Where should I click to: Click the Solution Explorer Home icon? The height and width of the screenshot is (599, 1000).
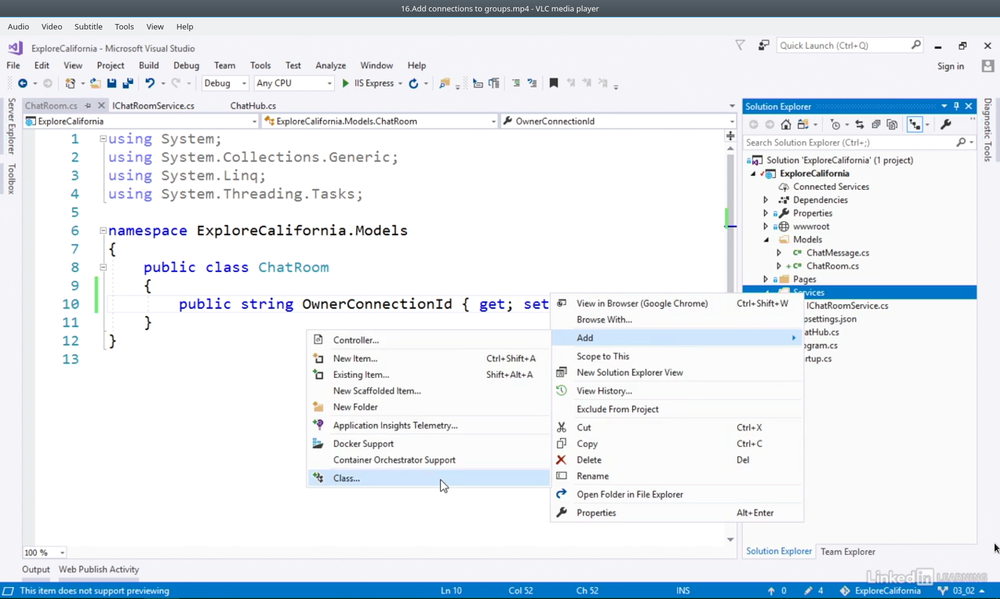point(786,125)
